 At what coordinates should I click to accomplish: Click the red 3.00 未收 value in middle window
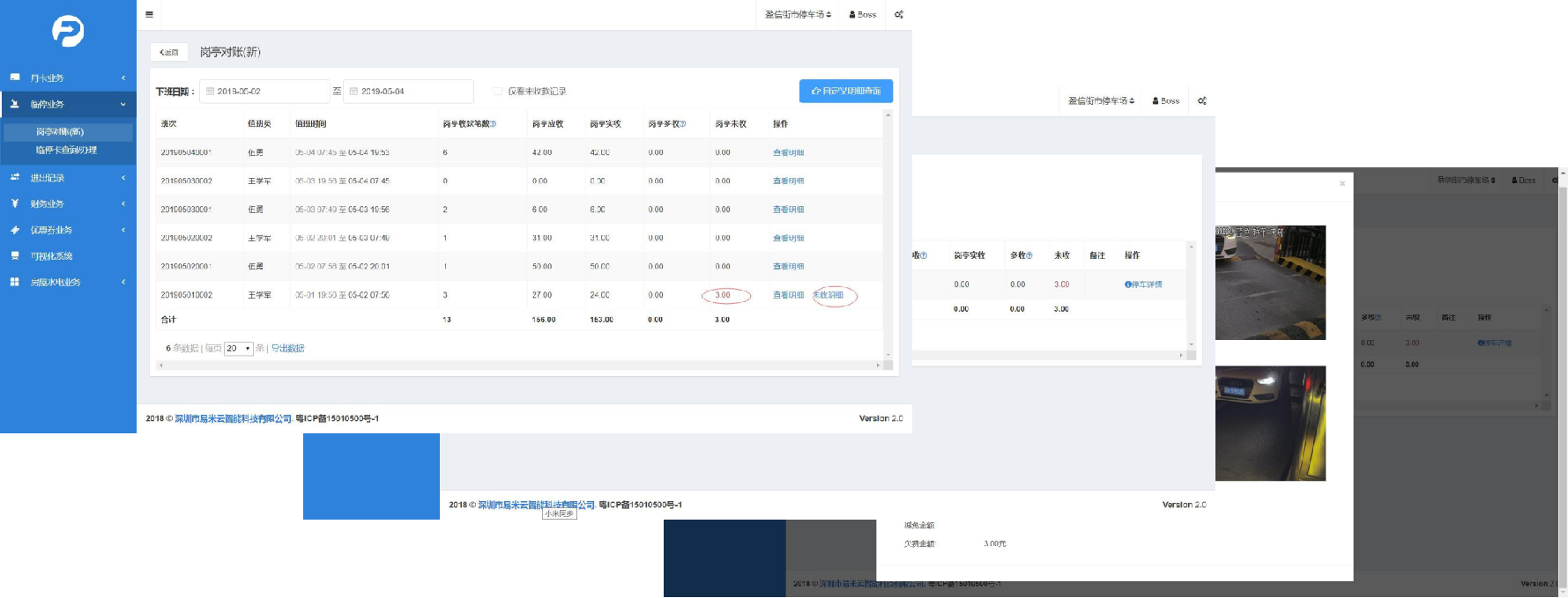click(x=1061, y=284)
